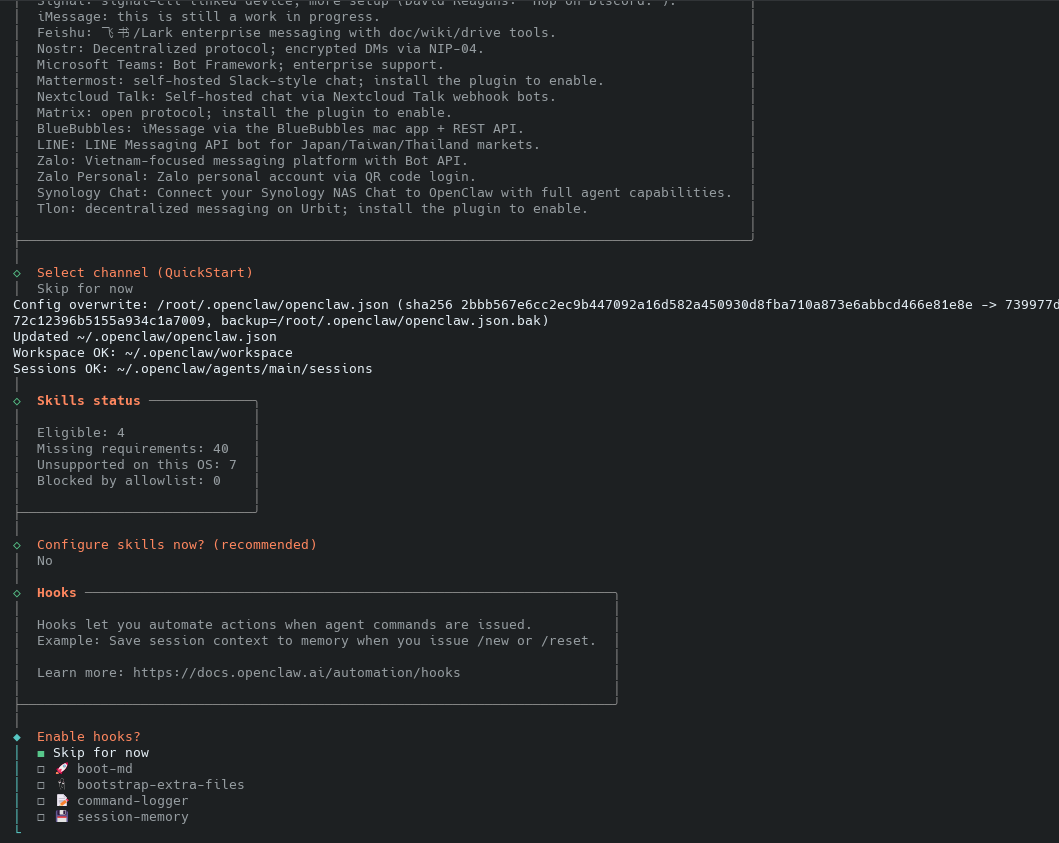Click the rocket icon beside boot-md

tap(62, 769)
